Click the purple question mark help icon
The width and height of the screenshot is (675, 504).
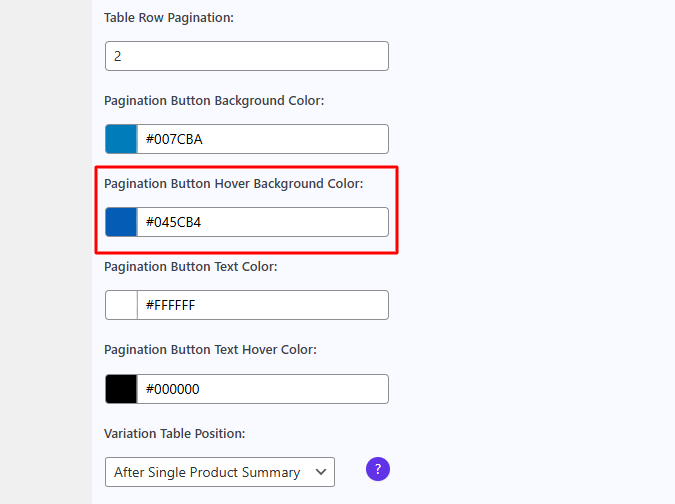(377, 469)
